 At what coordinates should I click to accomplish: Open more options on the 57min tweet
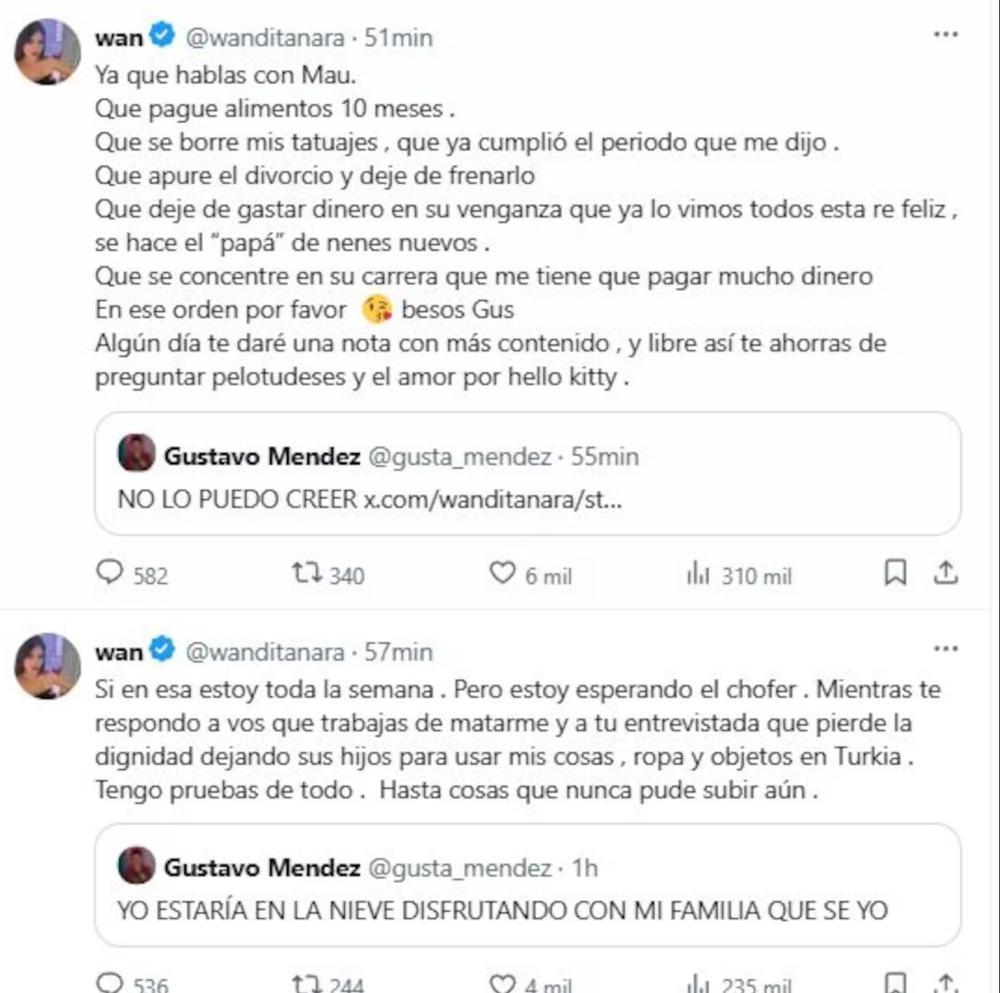[x=945, y=650]
